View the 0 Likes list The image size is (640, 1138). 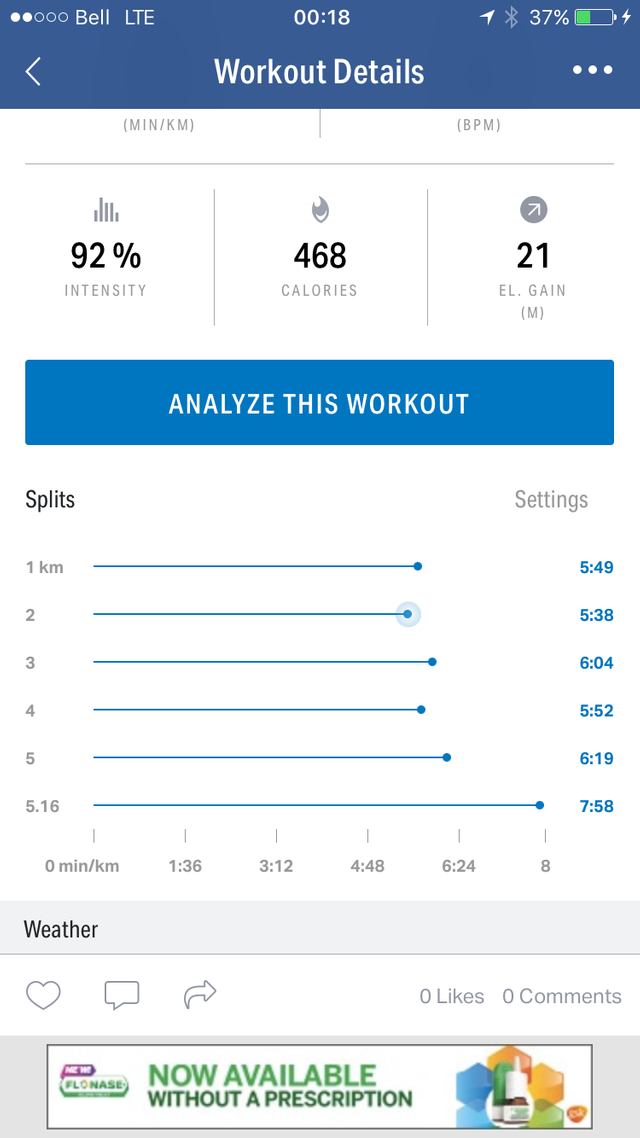pyautogui.click(x=452, y=996)
